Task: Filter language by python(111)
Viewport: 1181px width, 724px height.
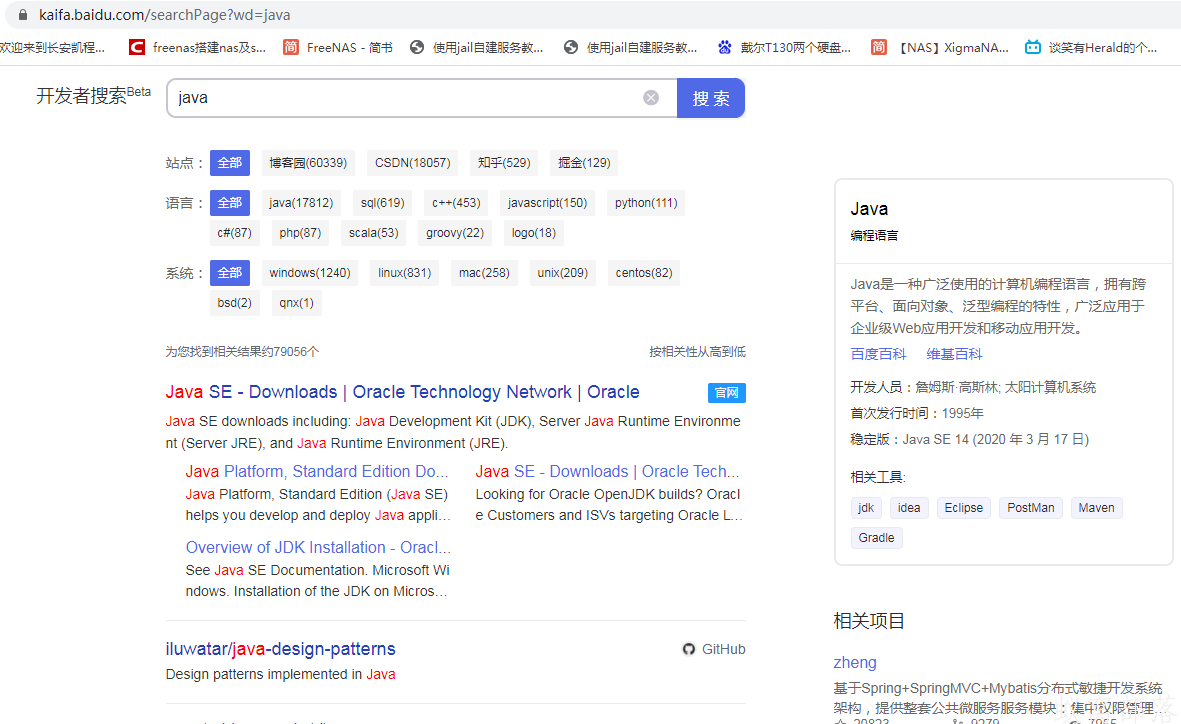Action: click(646, 203)
